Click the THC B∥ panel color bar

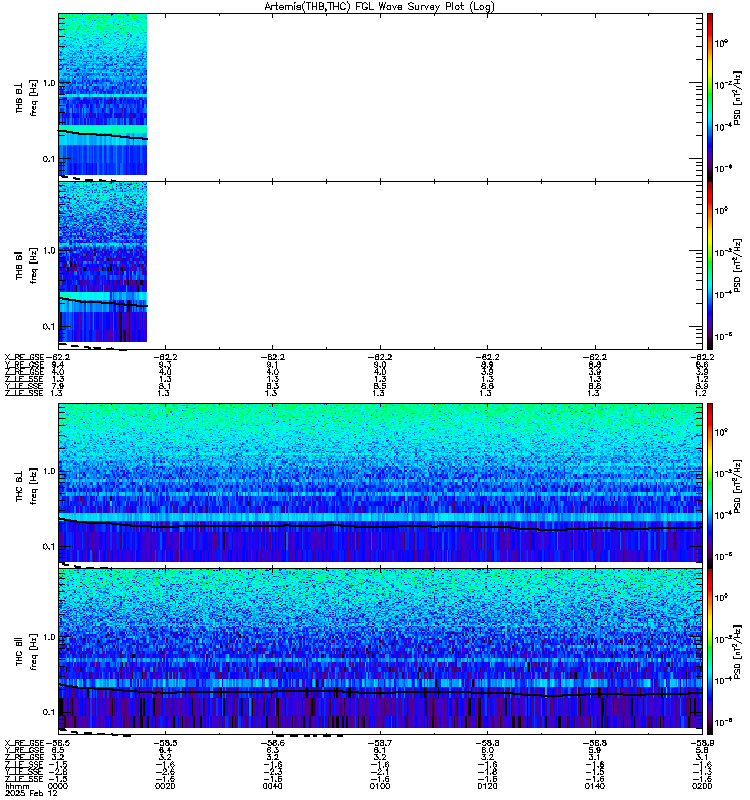[x=710, y=652]
